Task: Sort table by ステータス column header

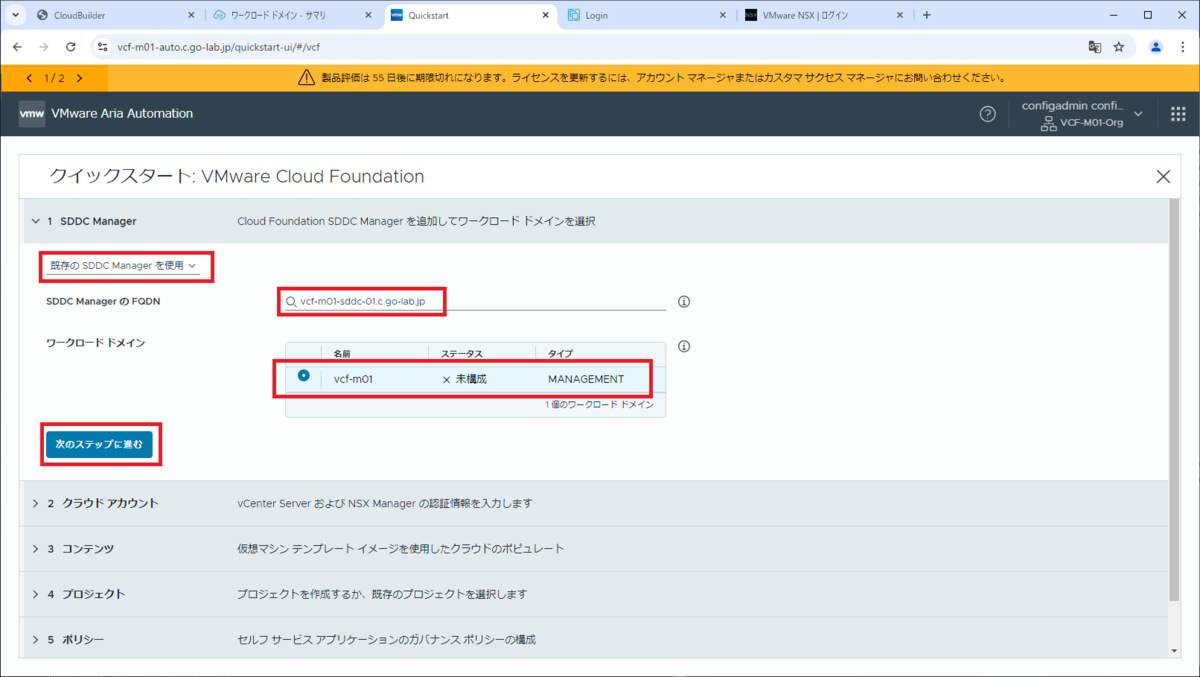Action: pos(462,354)
